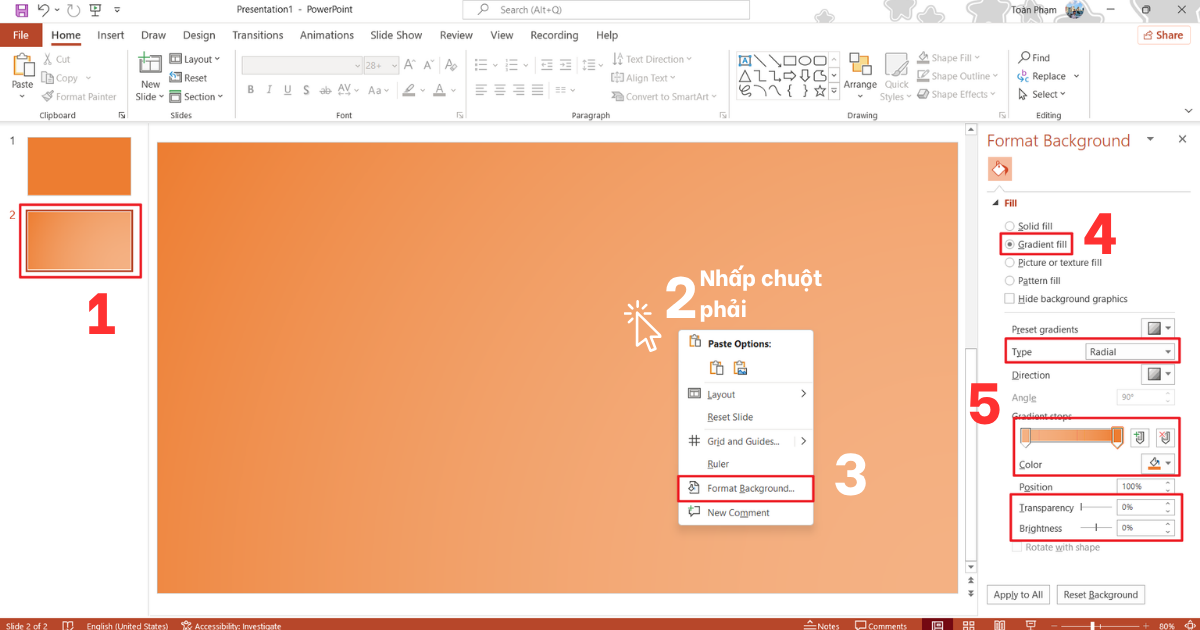Select the Oval shape in shapes gallery
The height and width of the screenshot is (630, 1200).
pos(804,59)
